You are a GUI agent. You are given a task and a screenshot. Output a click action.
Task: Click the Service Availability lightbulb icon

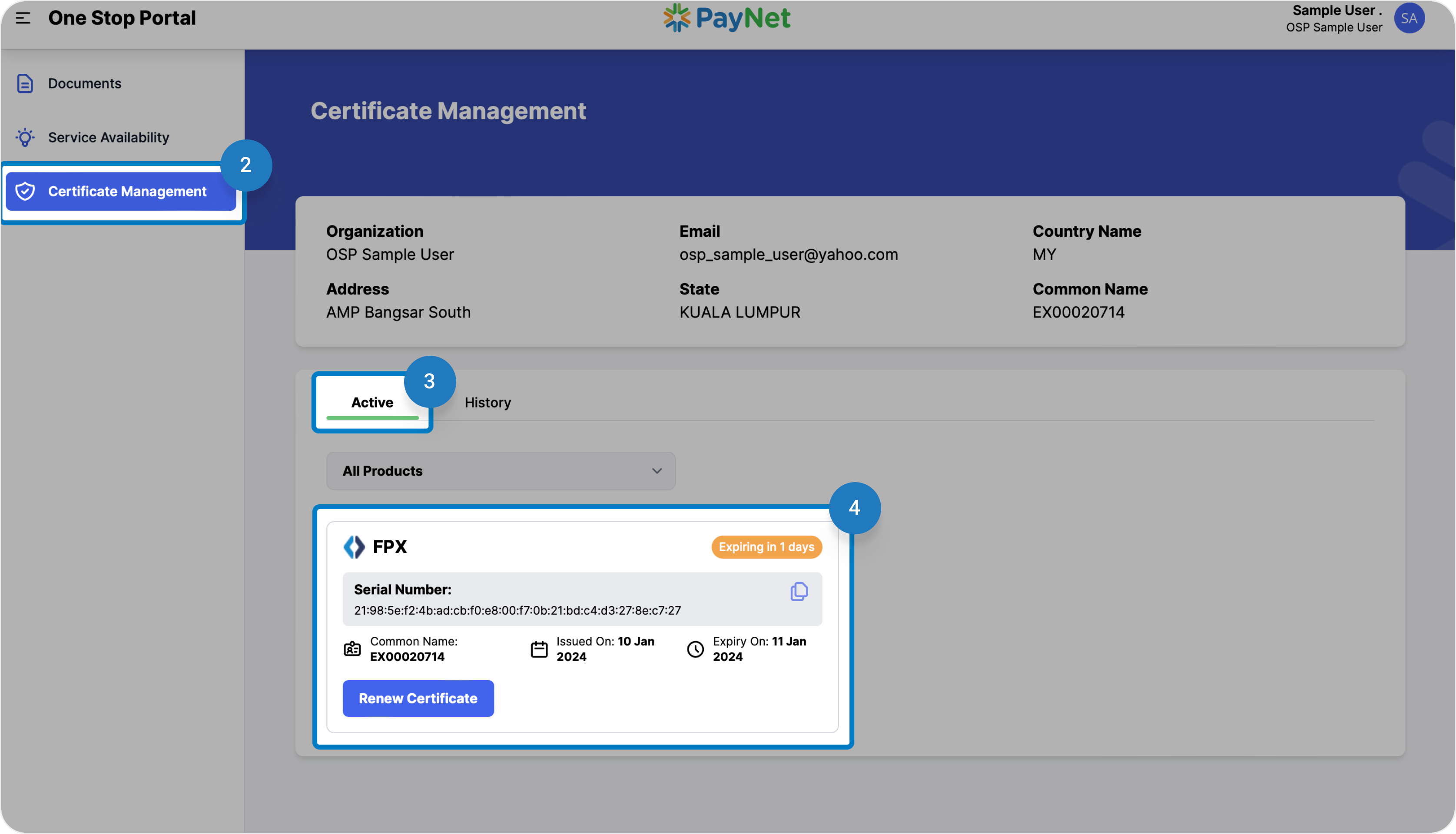pyautogui.click(x=25, y=137)
